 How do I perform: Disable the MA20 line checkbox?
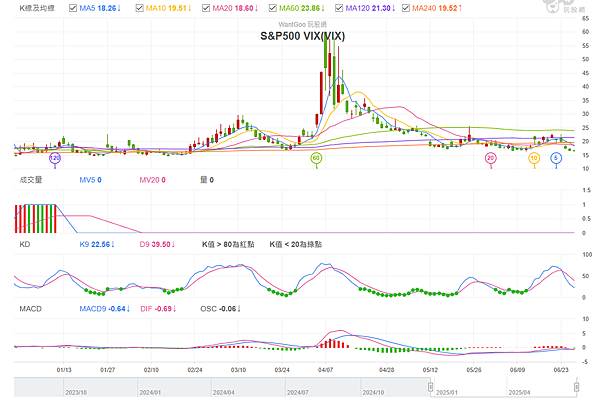(206, 8)
